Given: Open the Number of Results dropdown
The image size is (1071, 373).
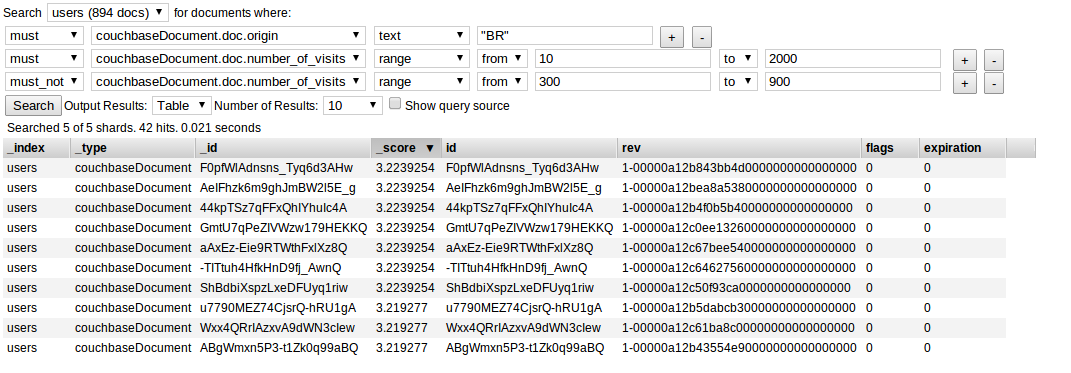Looking at the screenshot, I should [352, 105].
